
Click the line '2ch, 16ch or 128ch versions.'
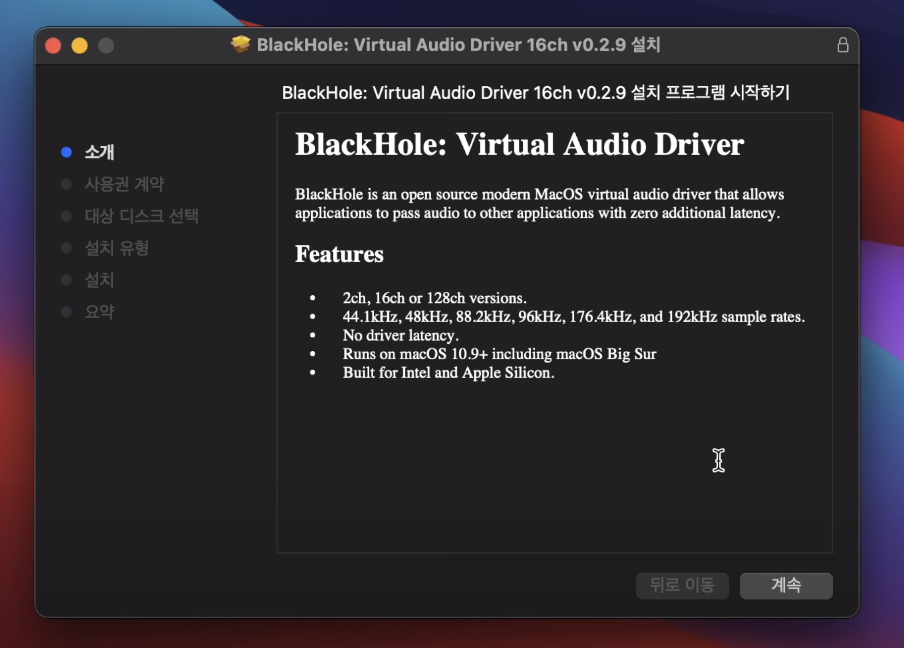coord(434,298)
